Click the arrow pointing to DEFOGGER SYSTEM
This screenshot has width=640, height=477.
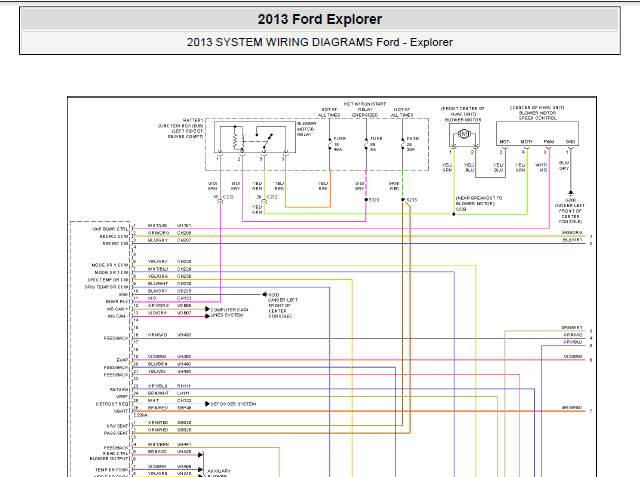[x=207, y=404]
